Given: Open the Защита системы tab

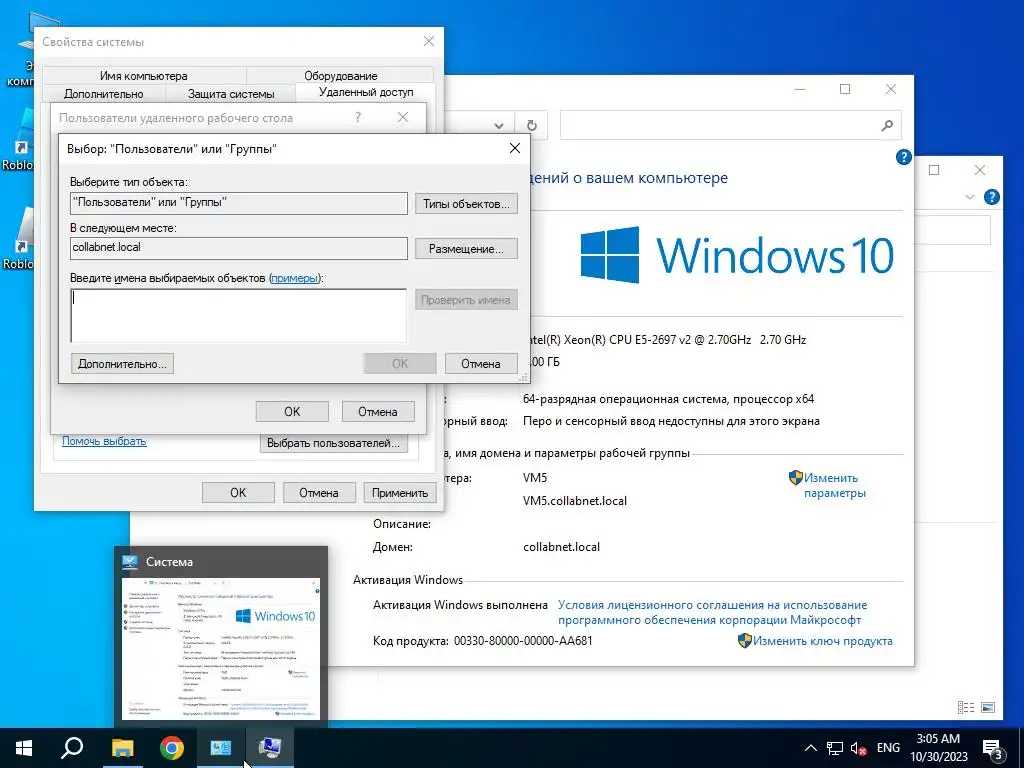Looking at the screenshot, I should [x=231, y=94].
